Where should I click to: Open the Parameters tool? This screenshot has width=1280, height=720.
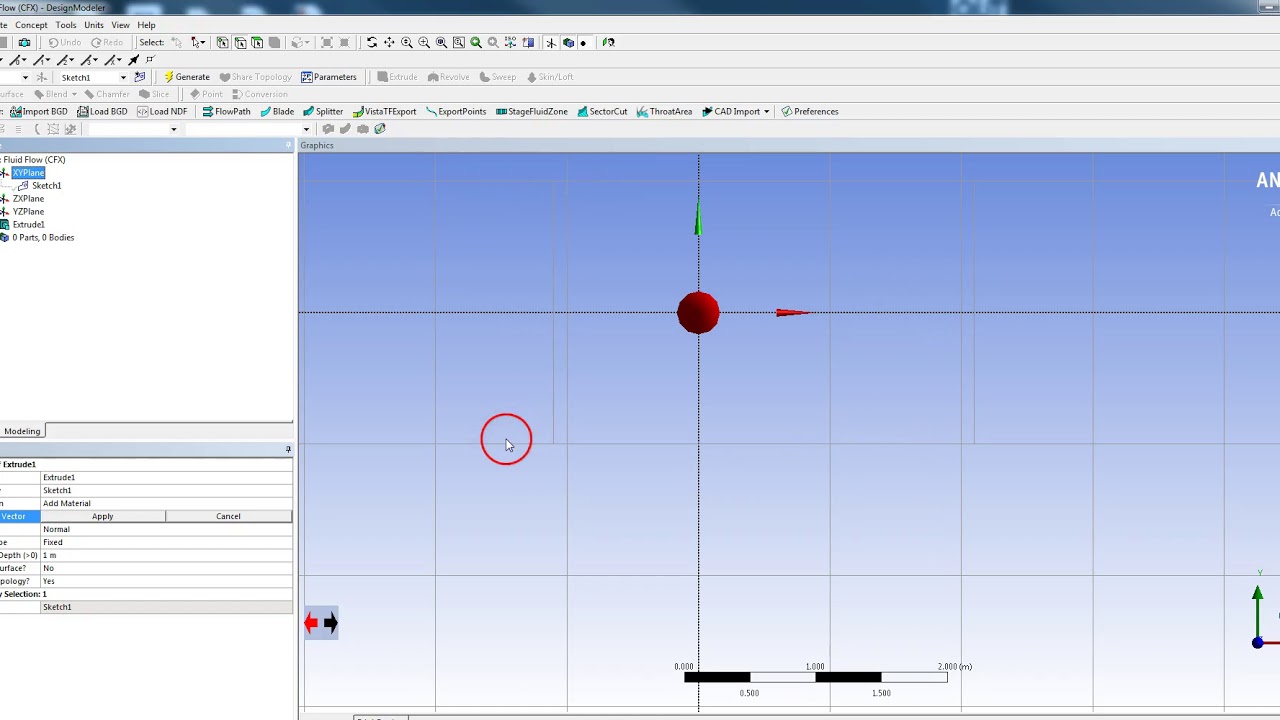(x=328, y=77)
